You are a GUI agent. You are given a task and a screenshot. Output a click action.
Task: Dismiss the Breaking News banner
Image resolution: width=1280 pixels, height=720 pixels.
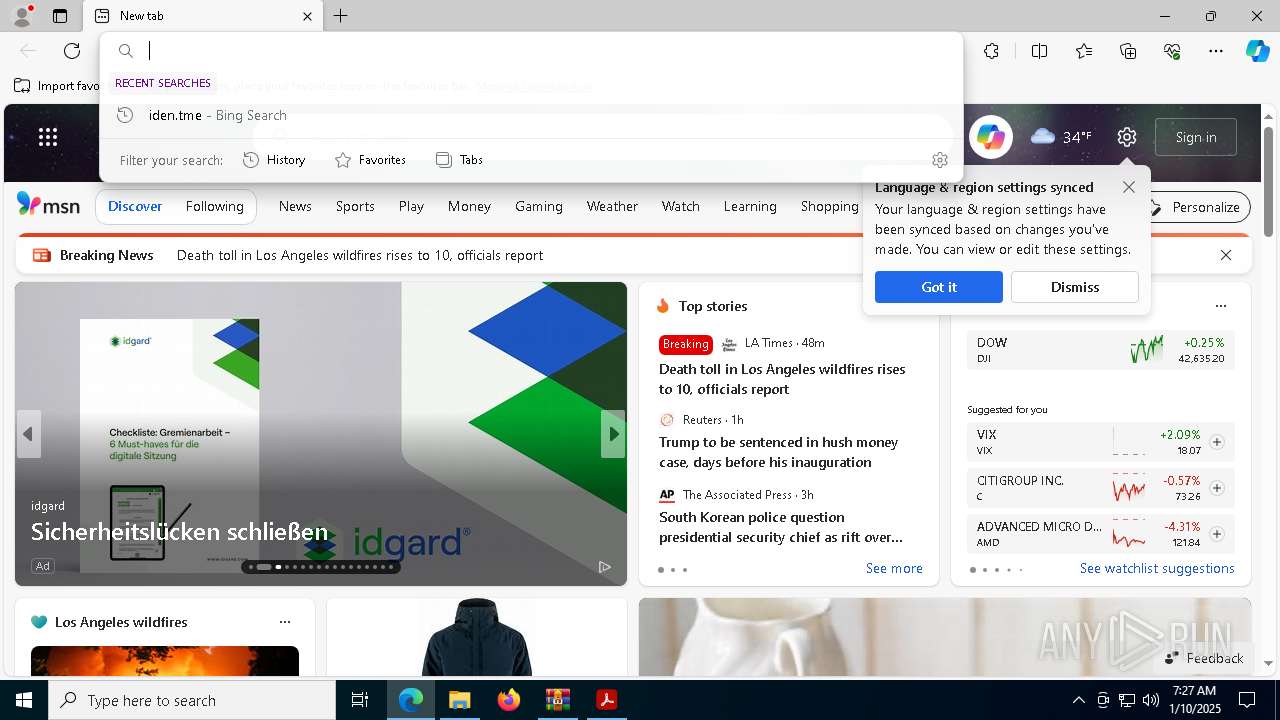click(x=1226, y=255)
